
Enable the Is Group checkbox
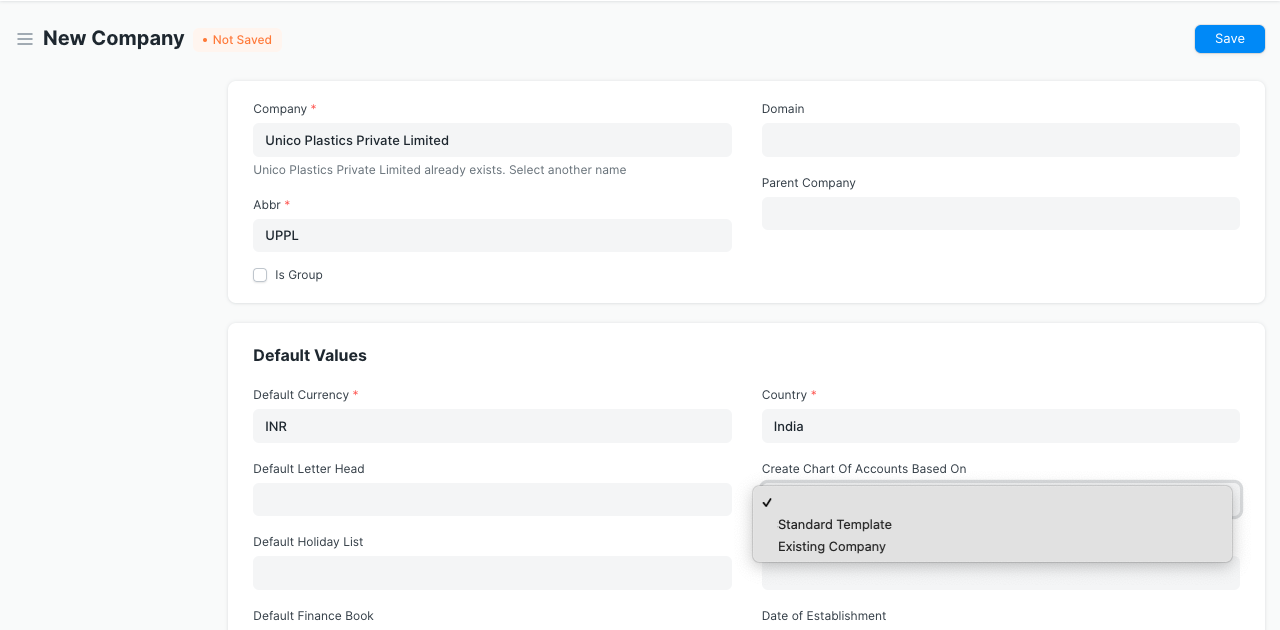(x=260, y=275)
